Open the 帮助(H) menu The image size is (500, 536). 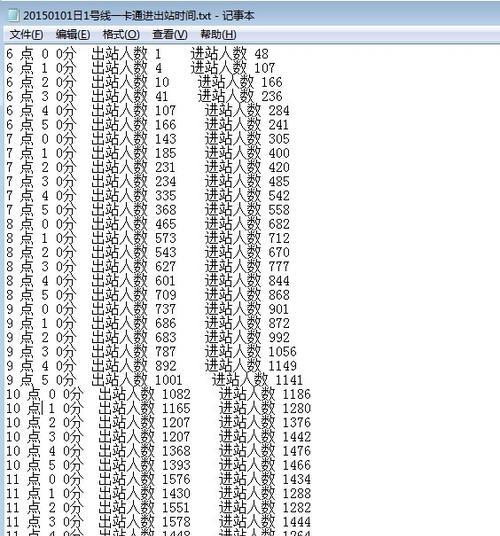(218, 35)
